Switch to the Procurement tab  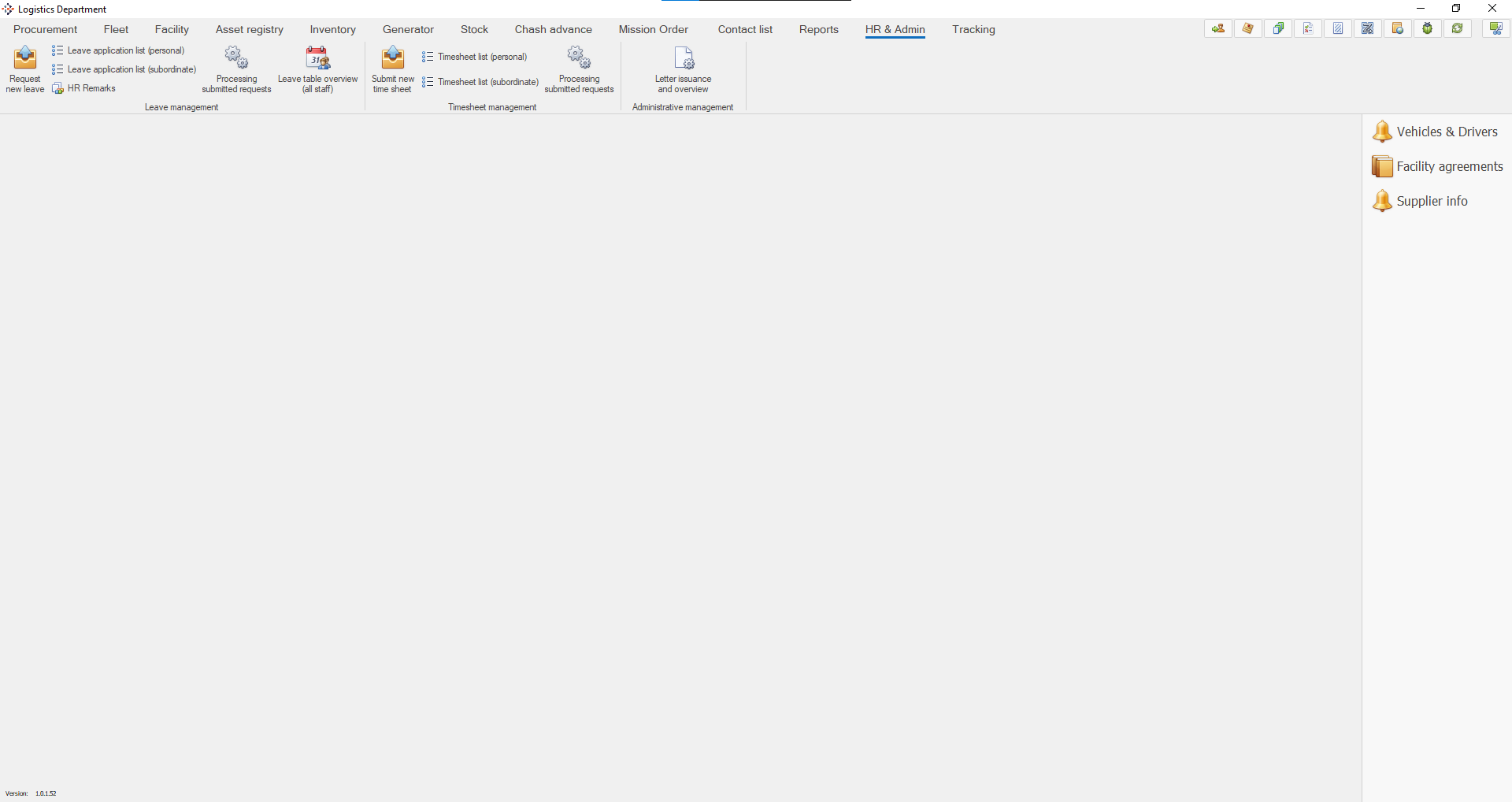point(45,29)
